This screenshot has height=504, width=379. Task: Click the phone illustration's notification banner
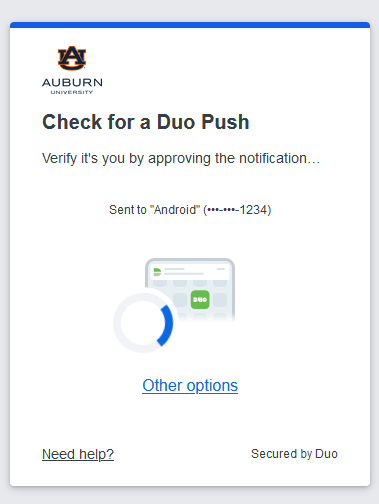pos(190,271)
